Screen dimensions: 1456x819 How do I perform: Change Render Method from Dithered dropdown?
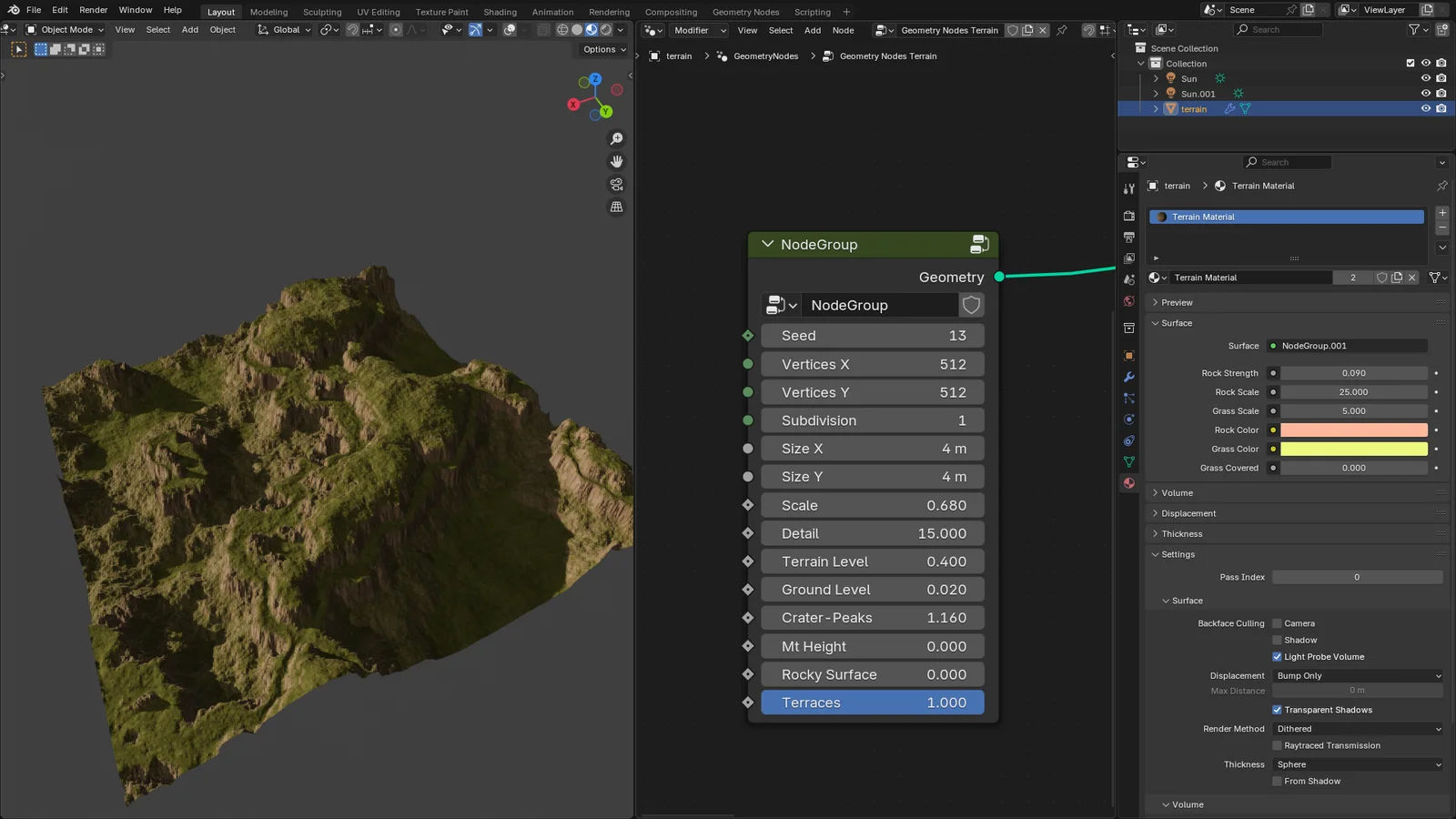click(x=1356, y=728)
